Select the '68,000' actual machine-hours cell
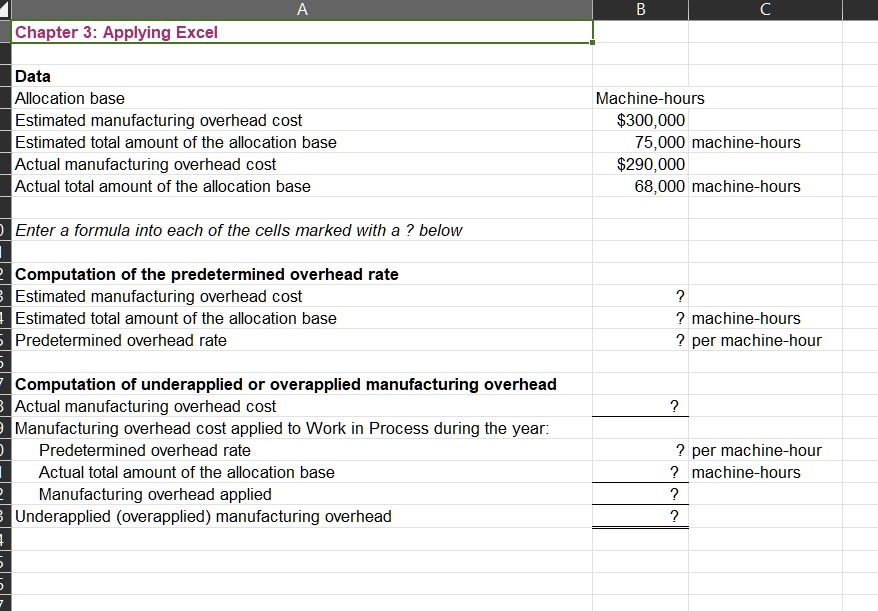Image resolution: width=878 pixels, height=611 pixels. click(x=640, y=186)
